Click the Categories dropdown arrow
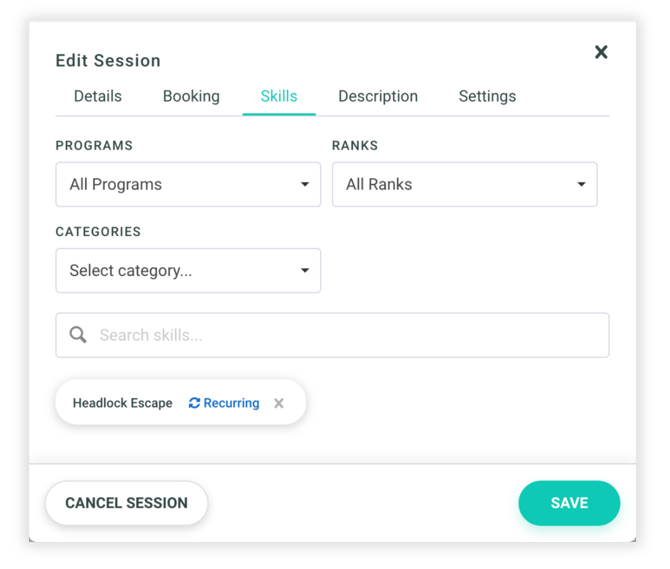 [x=305, y=271]
